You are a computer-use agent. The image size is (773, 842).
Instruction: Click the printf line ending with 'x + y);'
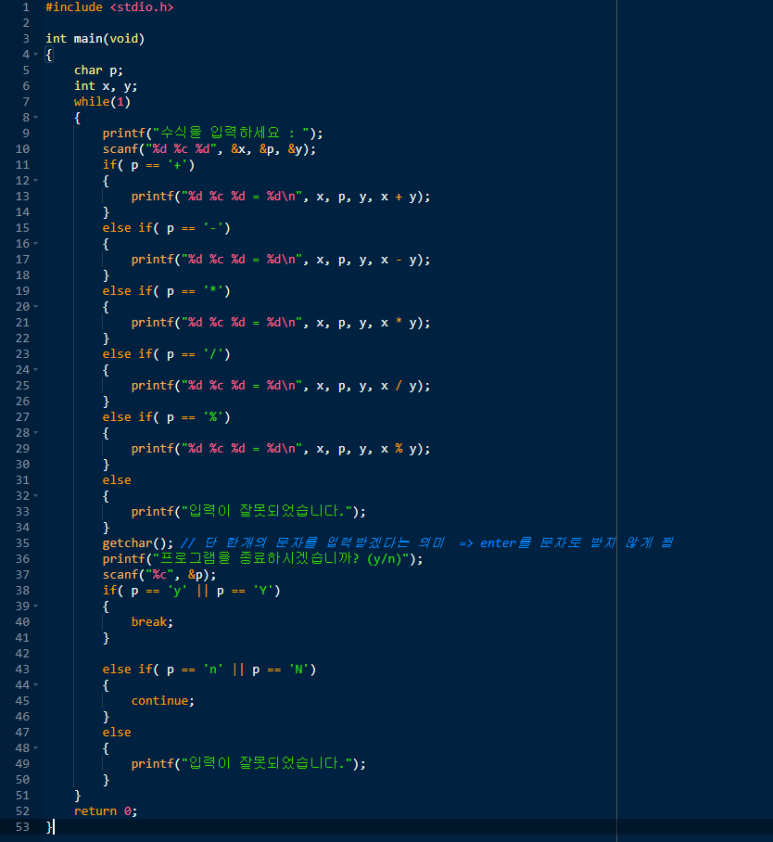pos(281,197)
